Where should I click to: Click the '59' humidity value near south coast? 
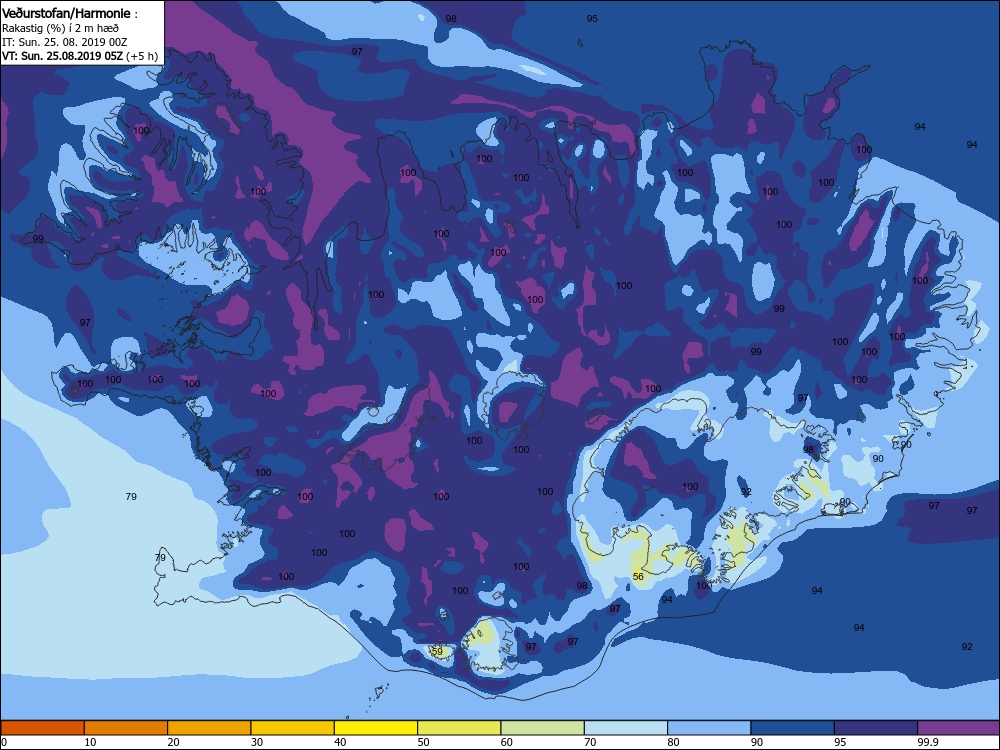(437, 652)
